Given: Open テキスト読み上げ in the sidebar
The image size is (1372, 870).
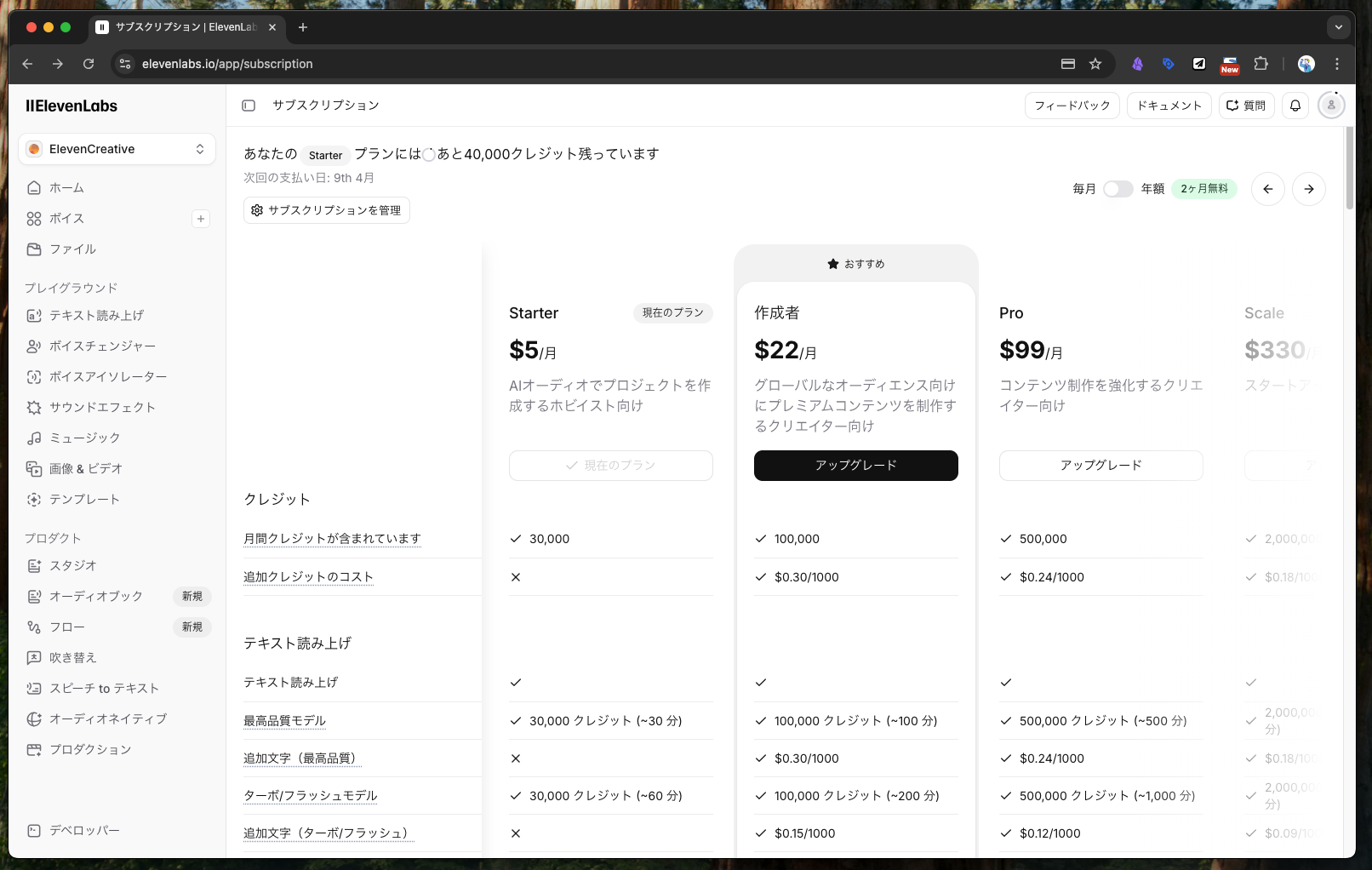Looking at the screenshot, I should point(96,316).
